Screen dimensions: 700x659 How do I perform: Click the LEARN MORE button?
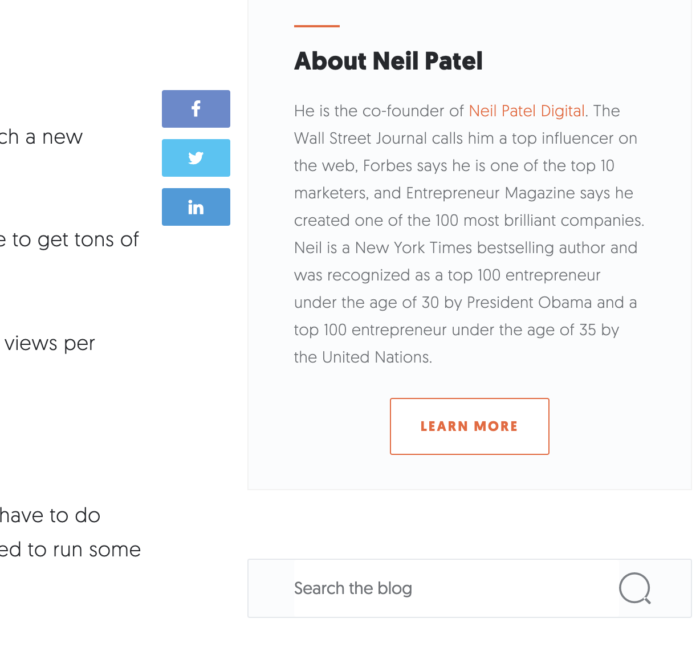pyautogui.click(x=470, y=426)
